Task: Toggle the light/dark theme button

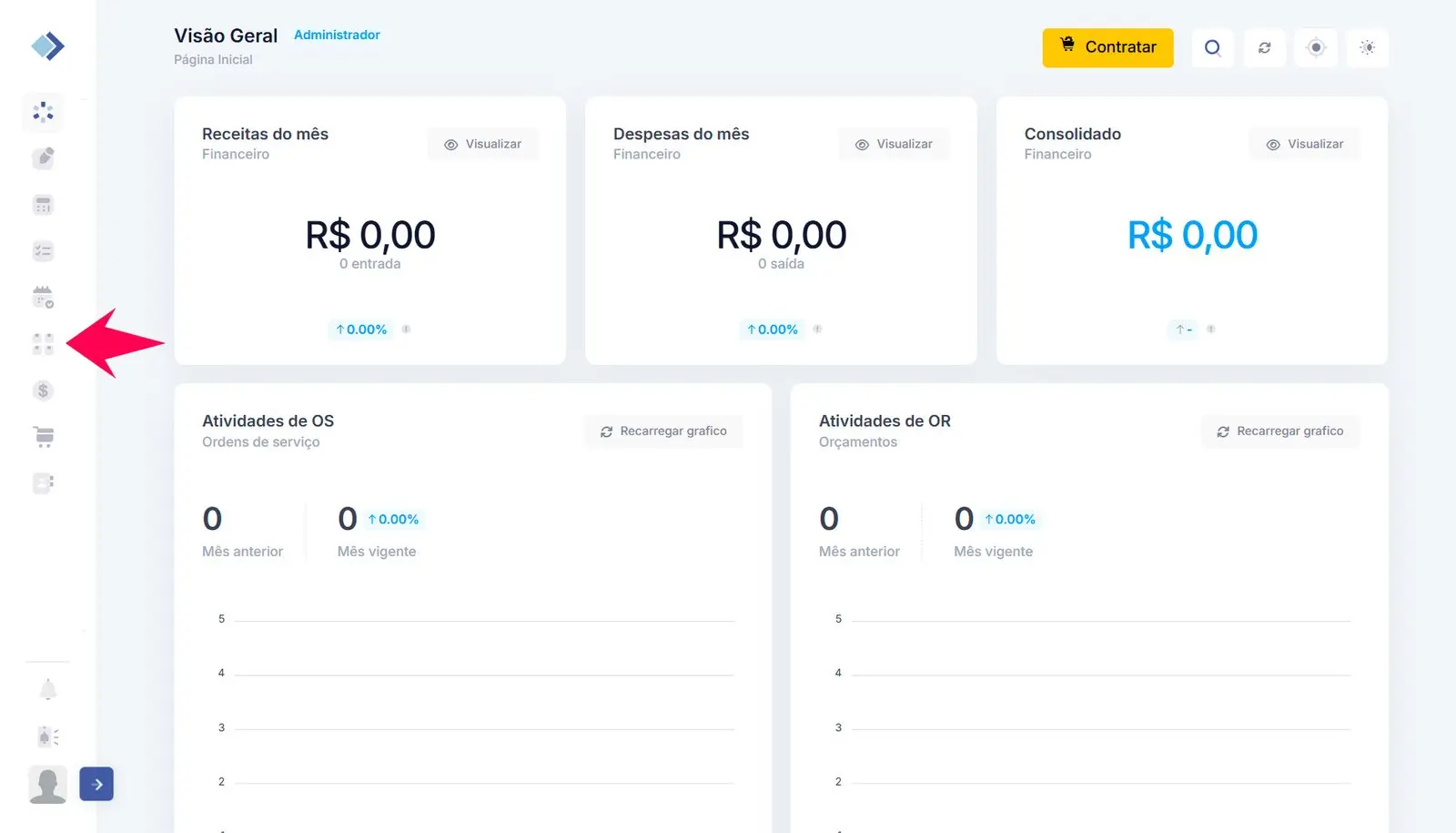Action: (1367, 47)
